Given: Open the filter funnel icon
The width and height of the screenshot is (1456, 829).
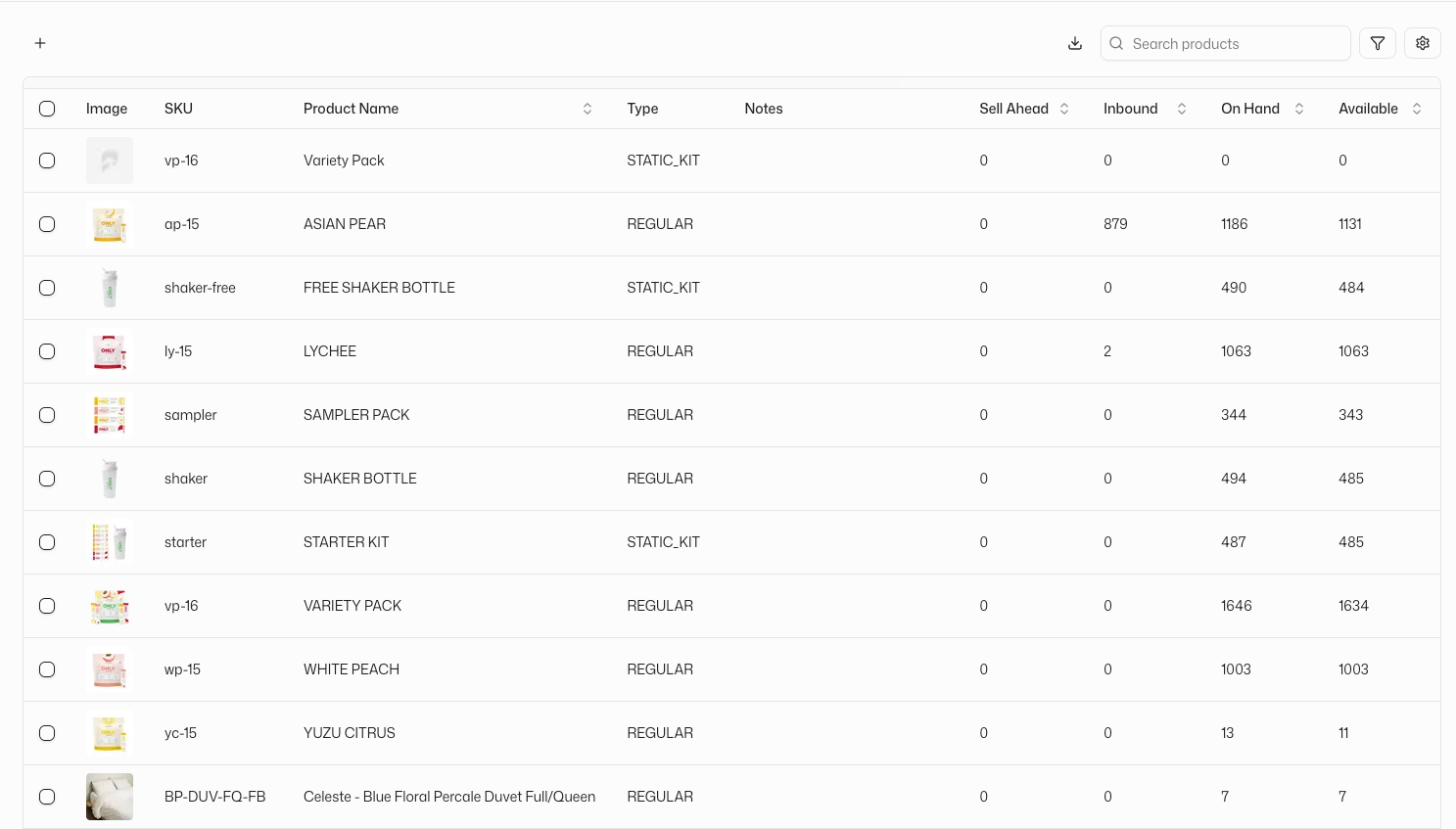Looking at the screenshot, I should coord(1378,43).
